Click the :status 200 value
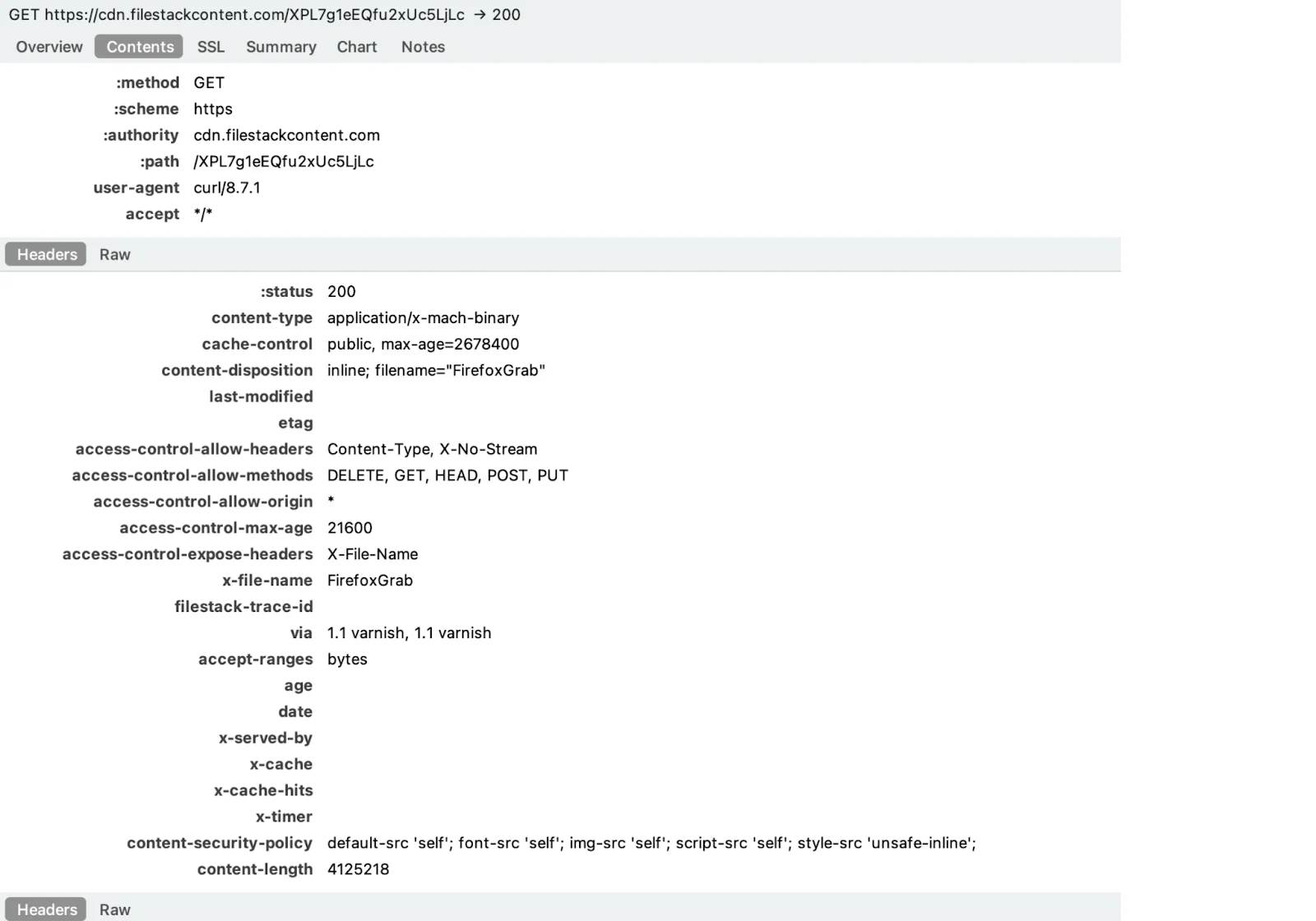 coord(341,291)
